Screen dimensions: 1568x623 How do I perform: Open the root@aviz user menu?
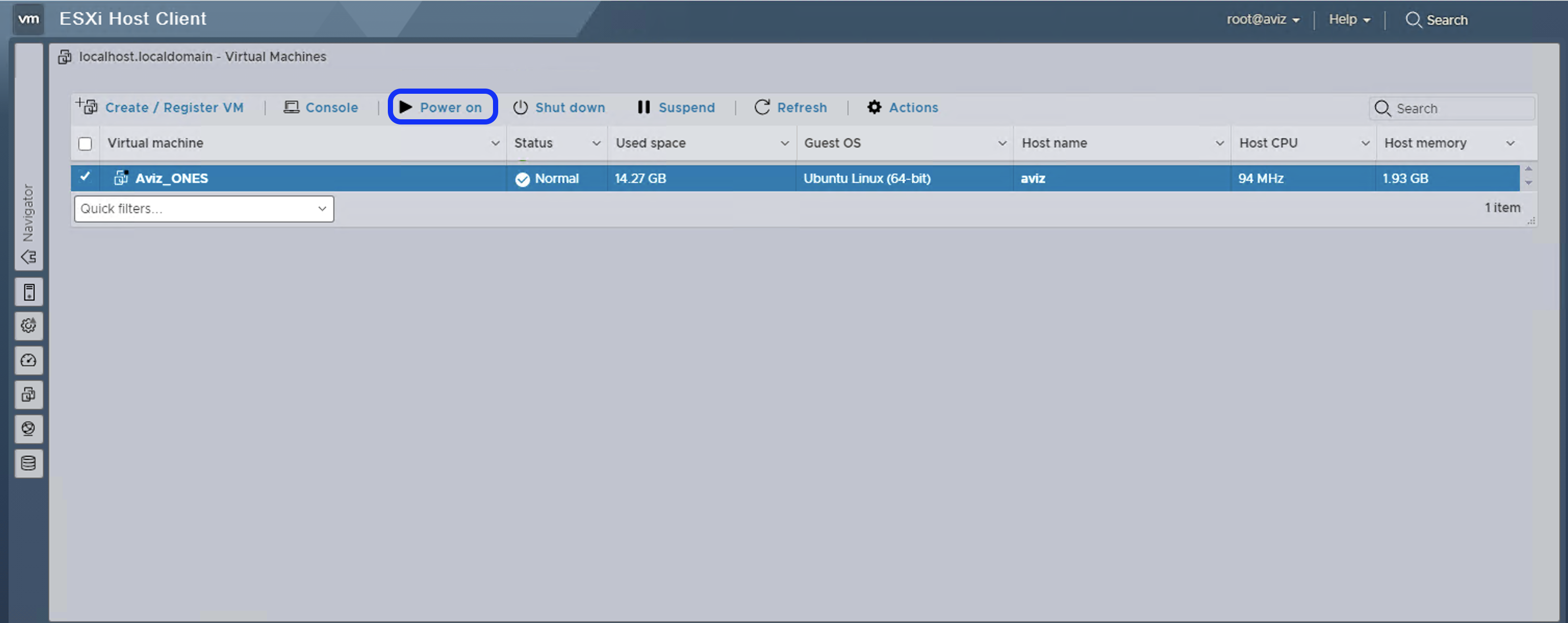click(1262, 19)
